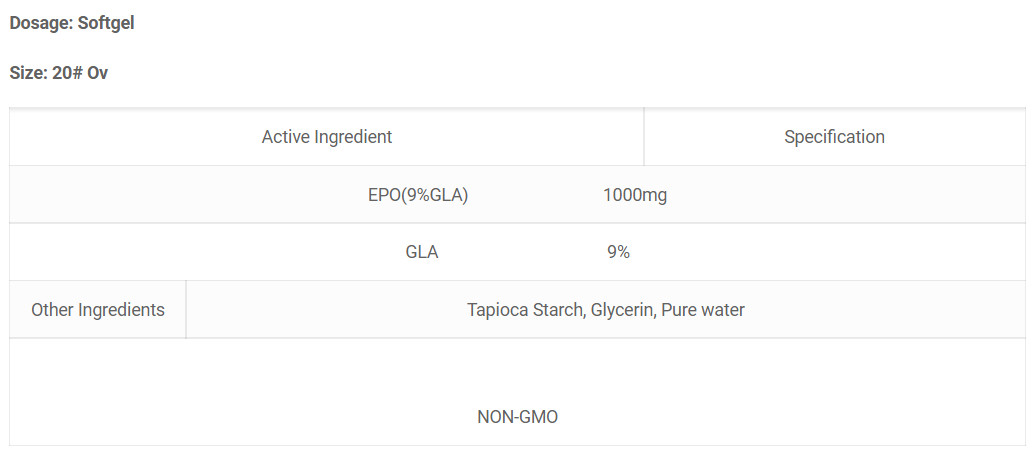This screenshot has height=463, width=1035.
Task: Click the 'Dosage:' label text
Action: point(41,23)
